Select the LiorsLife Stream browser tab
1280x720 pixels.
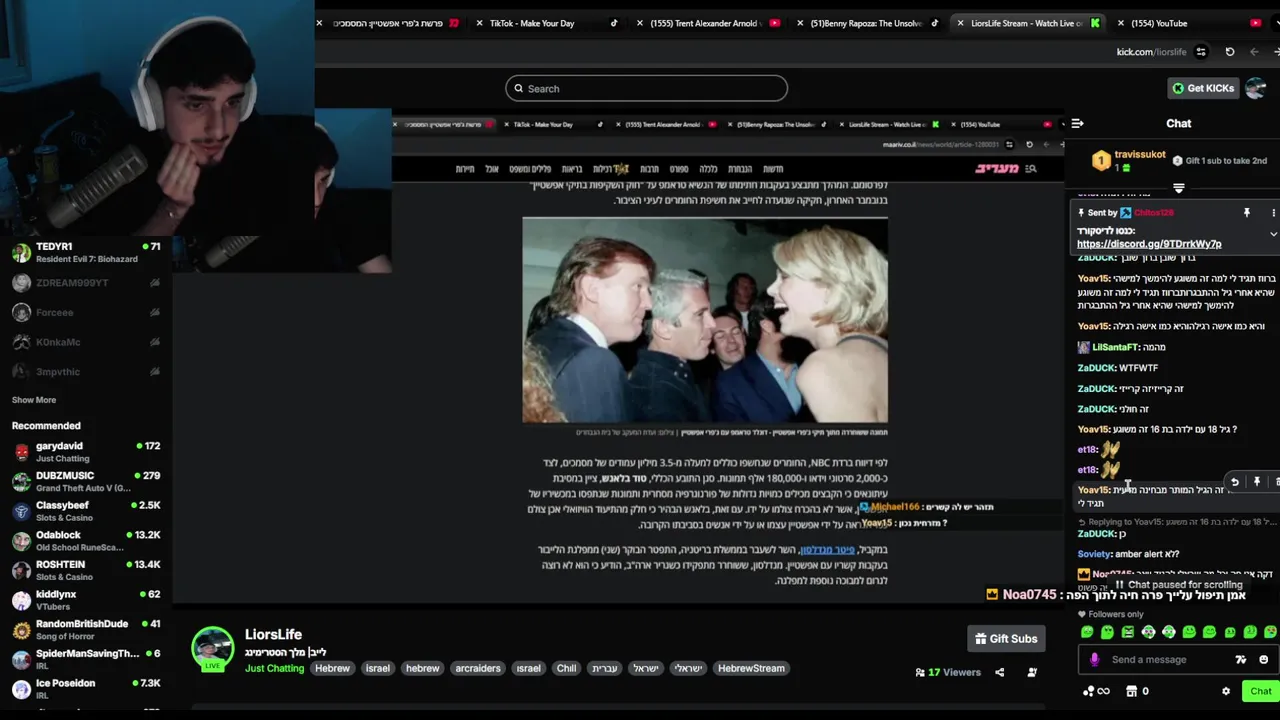pyautogui.click(x=1026, y=23)
